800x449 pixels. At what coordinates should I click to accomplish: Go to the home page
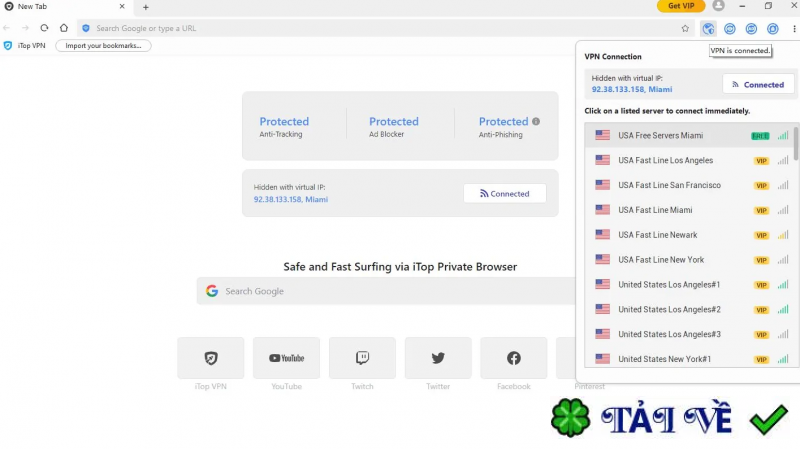[x=64, y=28]
